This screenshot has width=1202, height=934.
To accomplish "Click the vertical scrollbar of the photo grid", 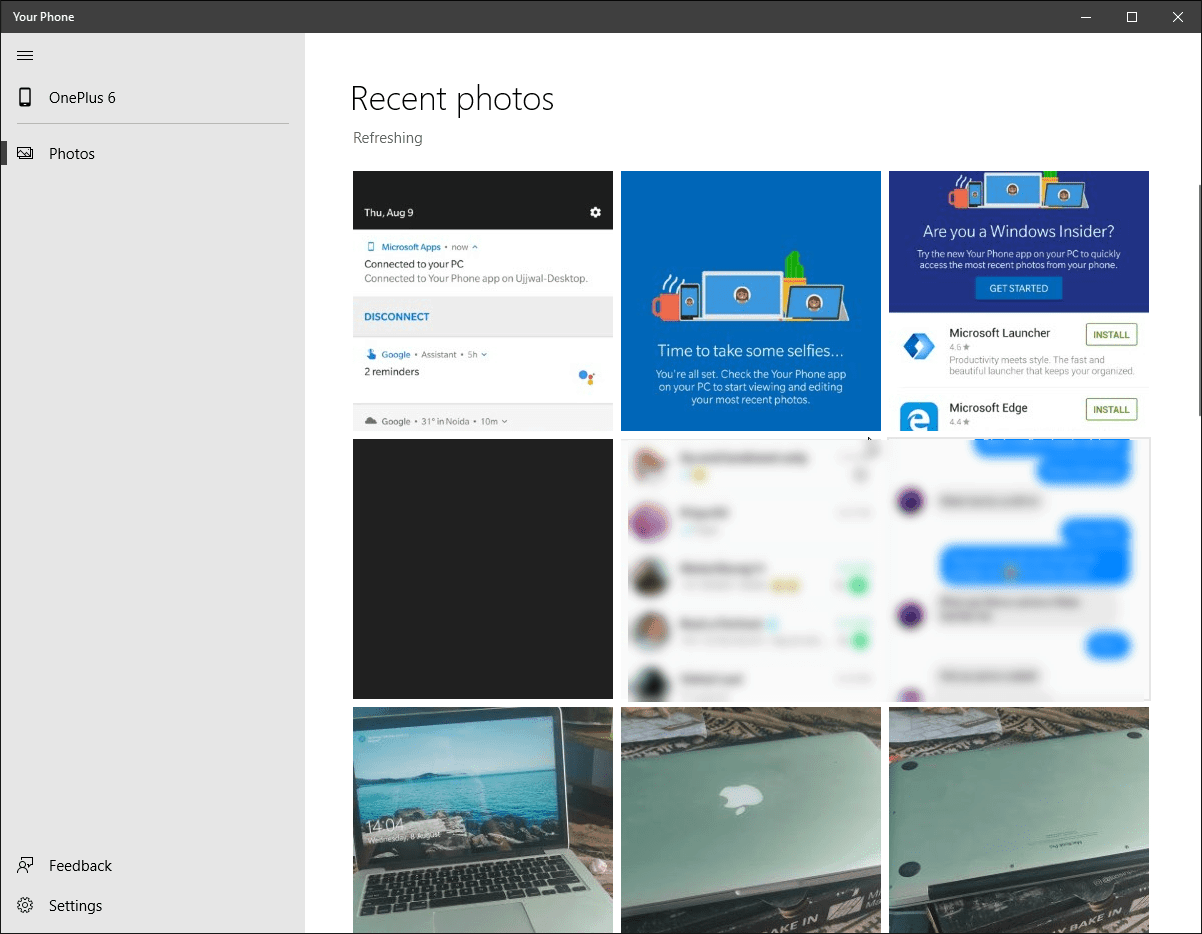I will coord(1198,300).
